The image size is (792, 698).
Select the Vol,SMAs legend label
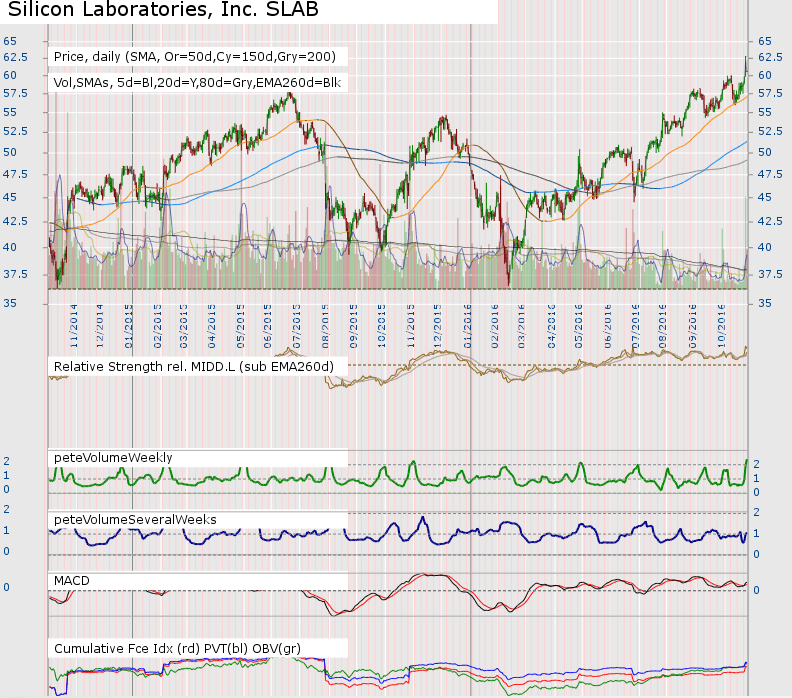(197, 83)
